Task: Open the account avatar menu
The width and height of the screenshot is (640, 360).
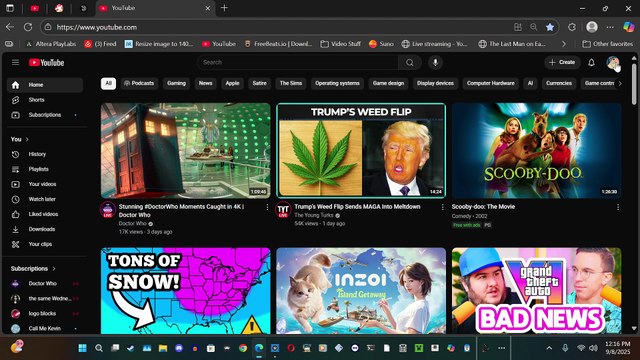Action: (612, 62)
